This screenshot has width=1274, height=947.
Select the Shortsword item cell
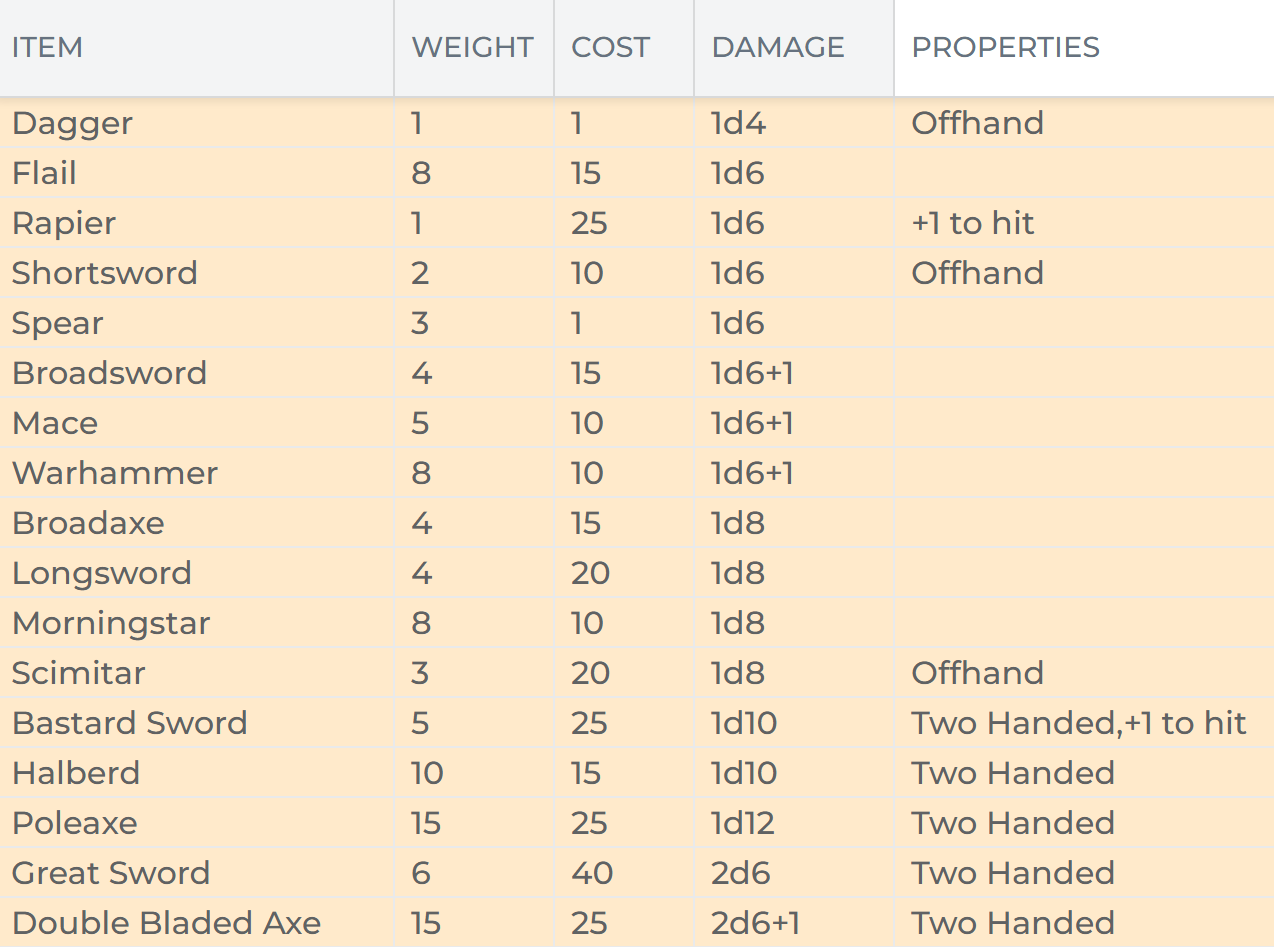click(x=105, y=273)
